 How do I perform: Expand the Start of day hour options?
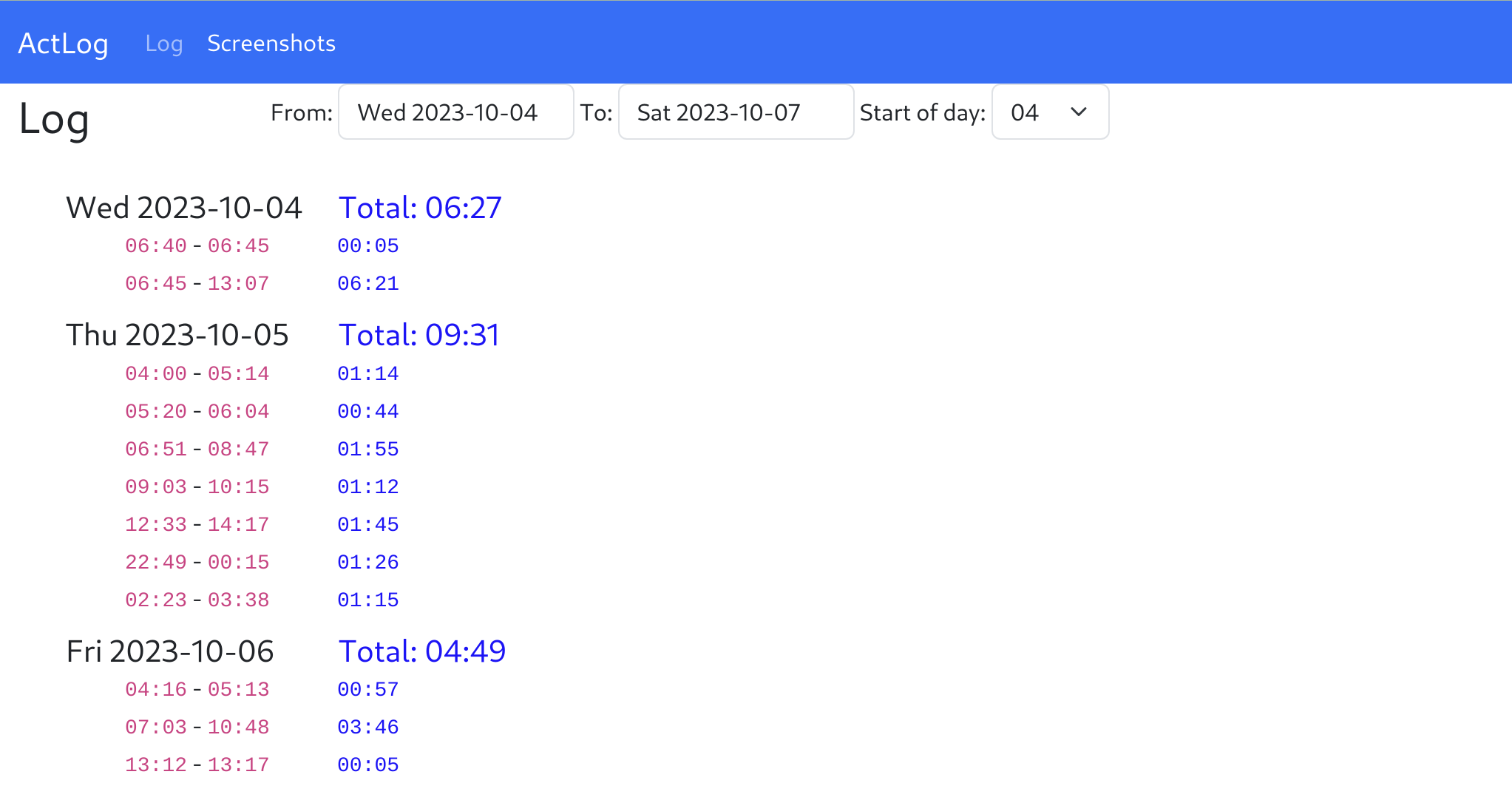pos(1050,112)
